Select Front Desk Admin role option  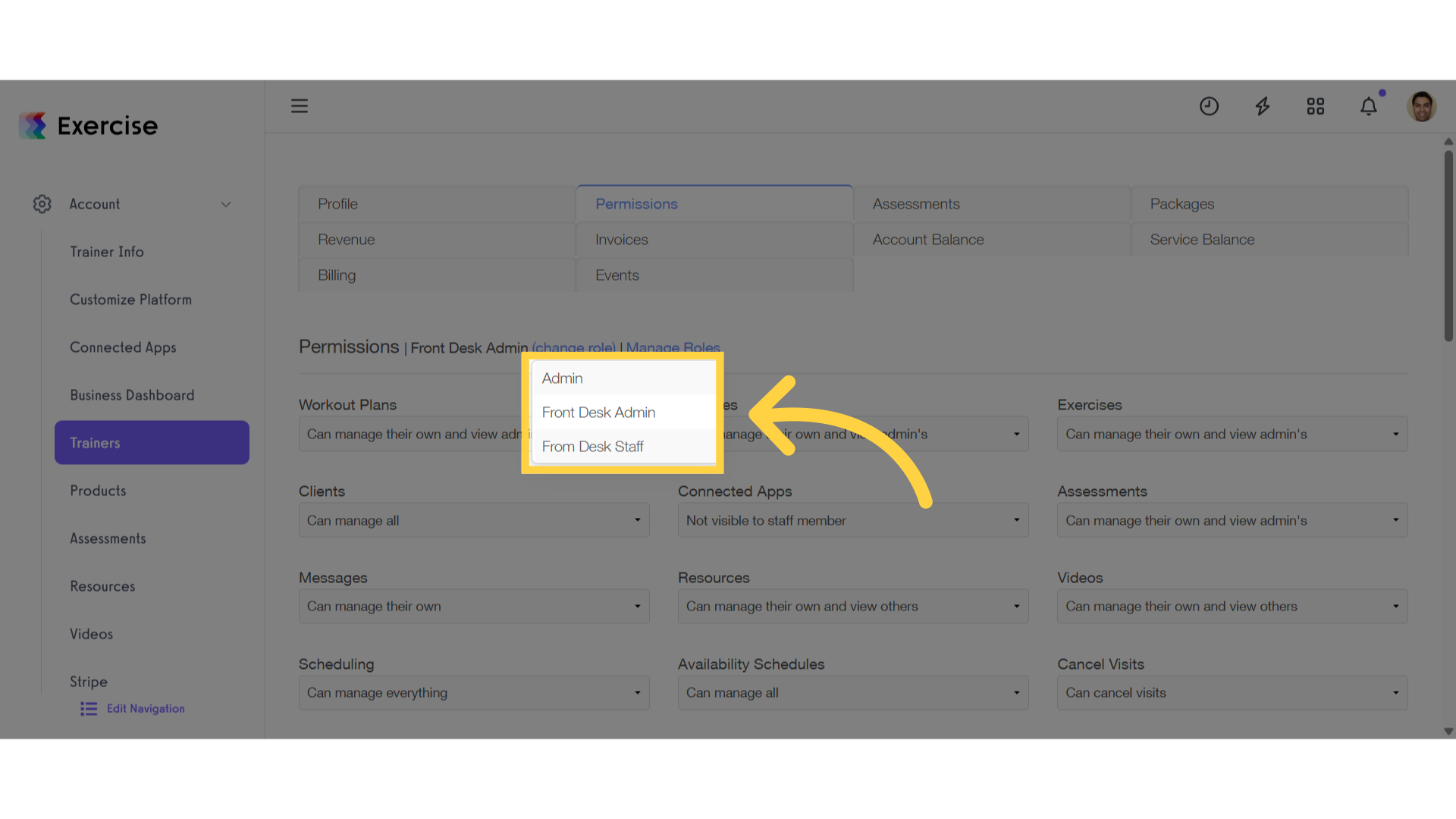click(624, 413)
